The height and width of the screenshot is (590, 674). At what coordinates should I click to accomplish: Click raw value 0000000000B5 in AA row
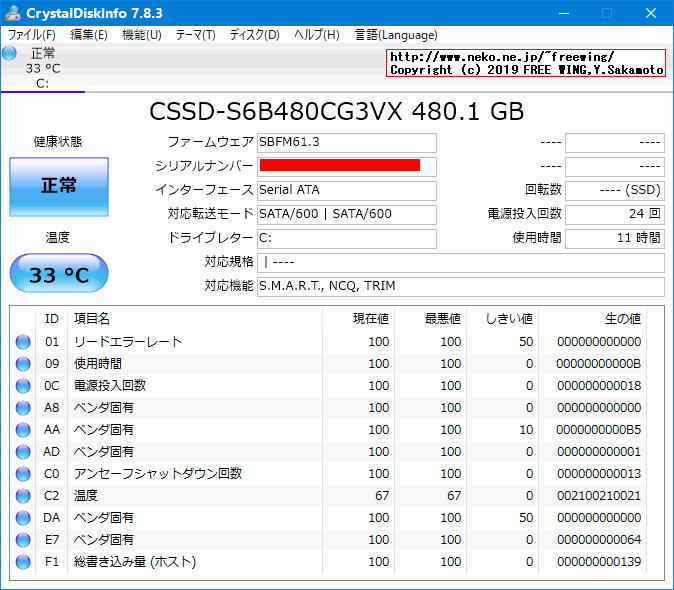click(x=598, y=430)
